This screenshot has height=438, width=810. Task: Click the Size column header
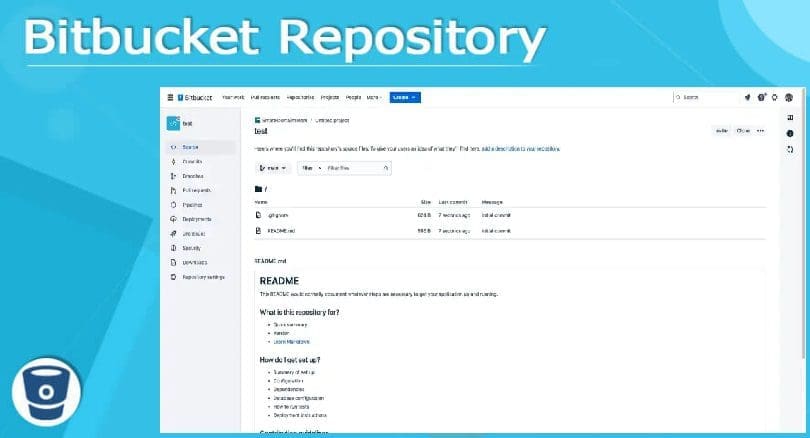click(x=426, y=202)
